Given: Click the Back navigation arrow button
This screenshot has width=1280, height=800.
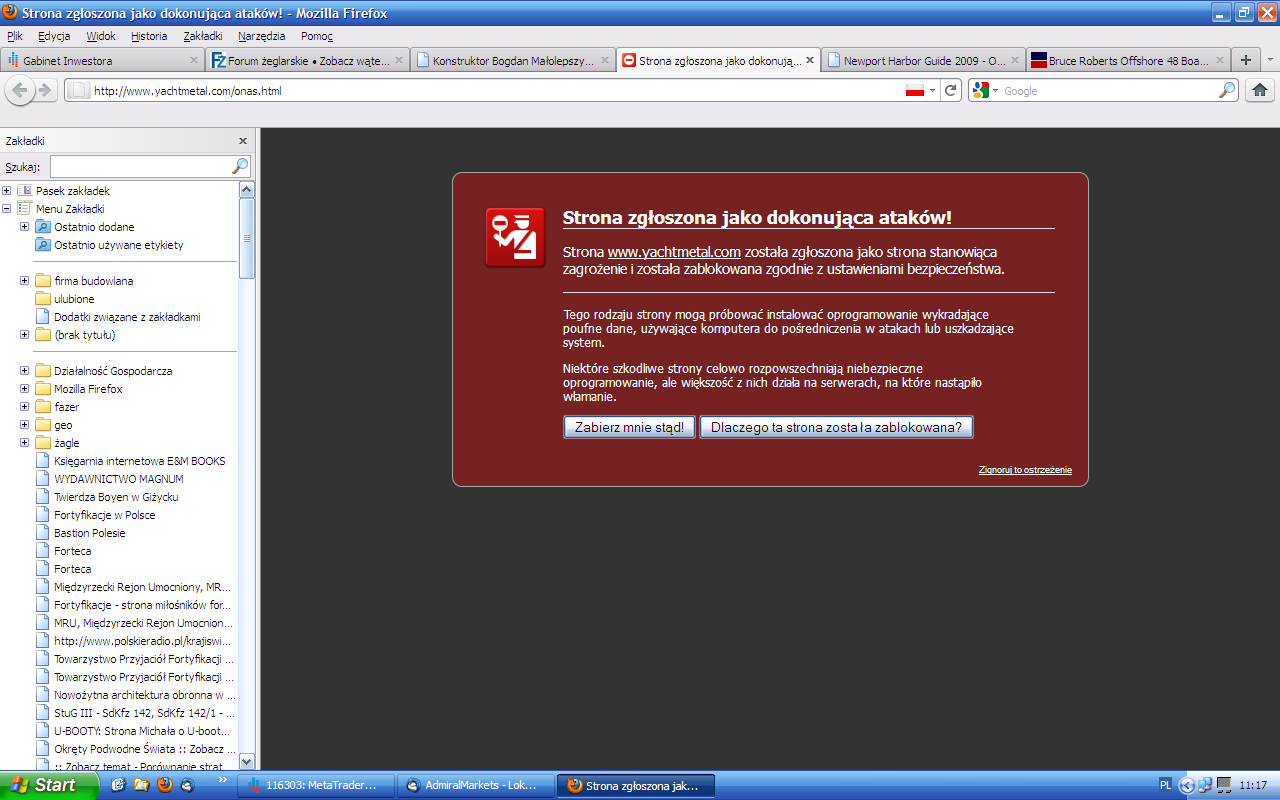Looking at the screenshot, I should (19, 90).
